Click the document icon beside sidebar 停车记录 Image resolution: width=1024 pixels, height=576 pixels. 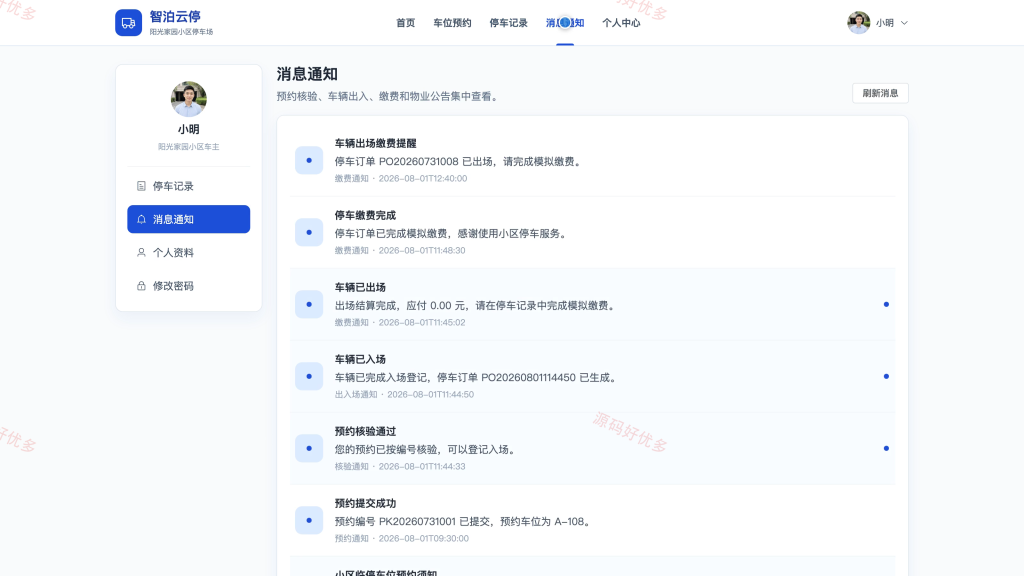[141, 186]
